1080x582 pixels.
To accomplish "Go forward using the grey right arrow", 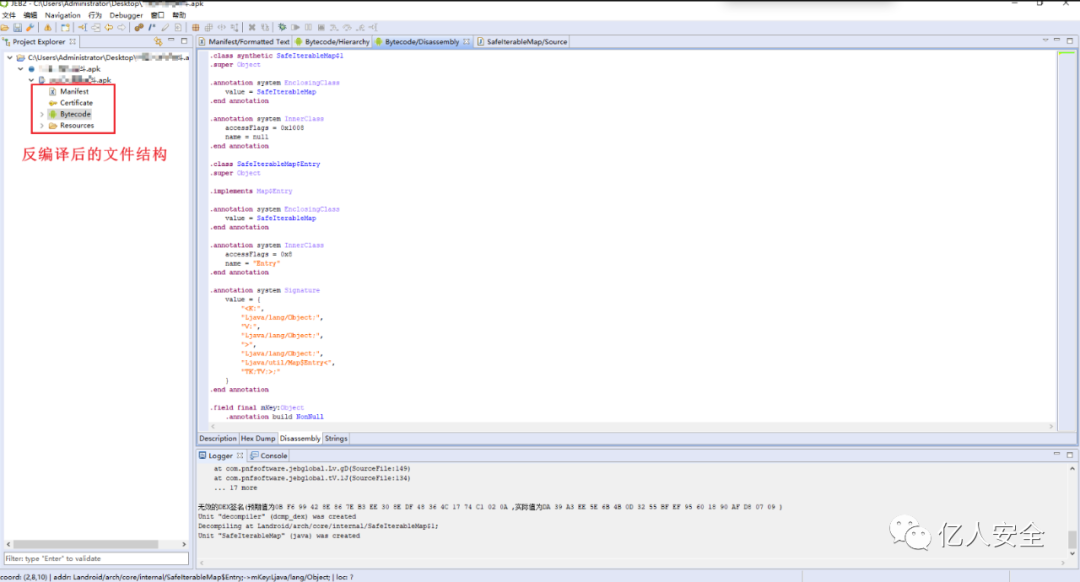I will 121,28.
